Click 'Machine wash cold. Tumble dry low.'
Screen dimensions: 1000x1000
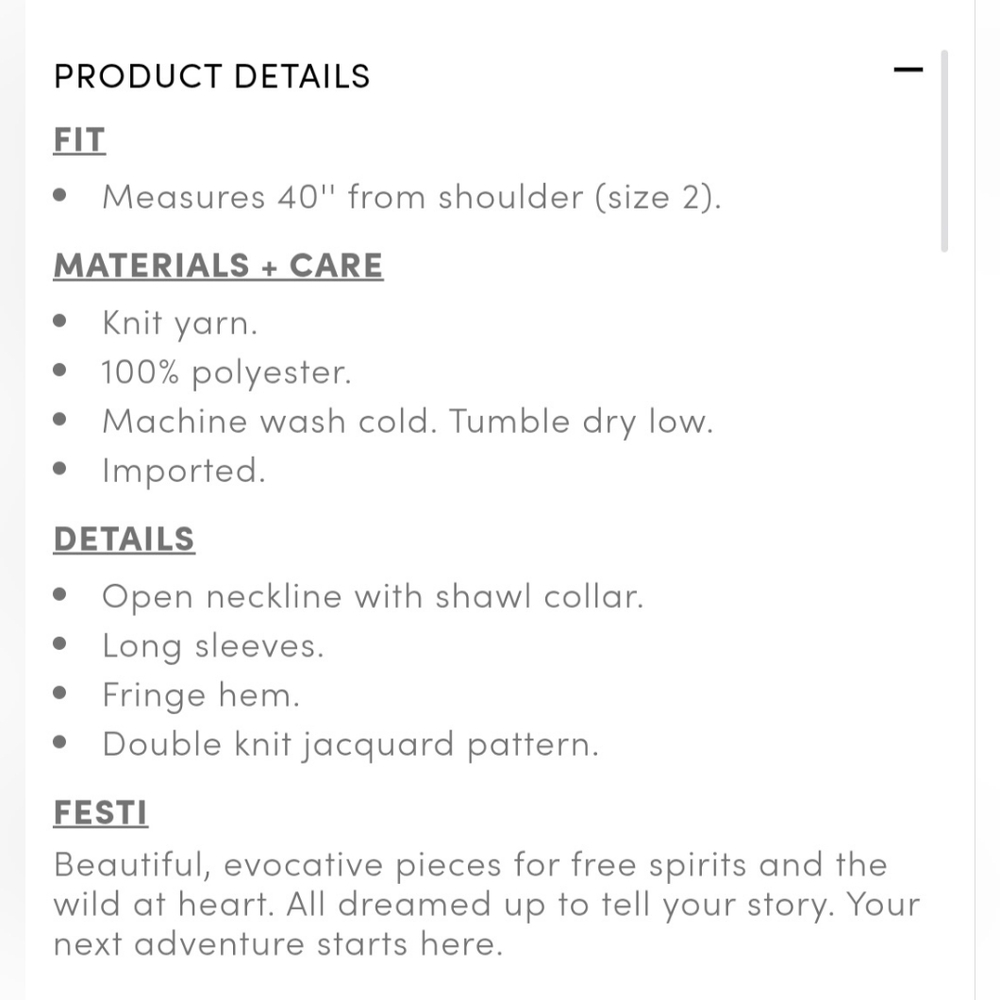click(408, 421)
